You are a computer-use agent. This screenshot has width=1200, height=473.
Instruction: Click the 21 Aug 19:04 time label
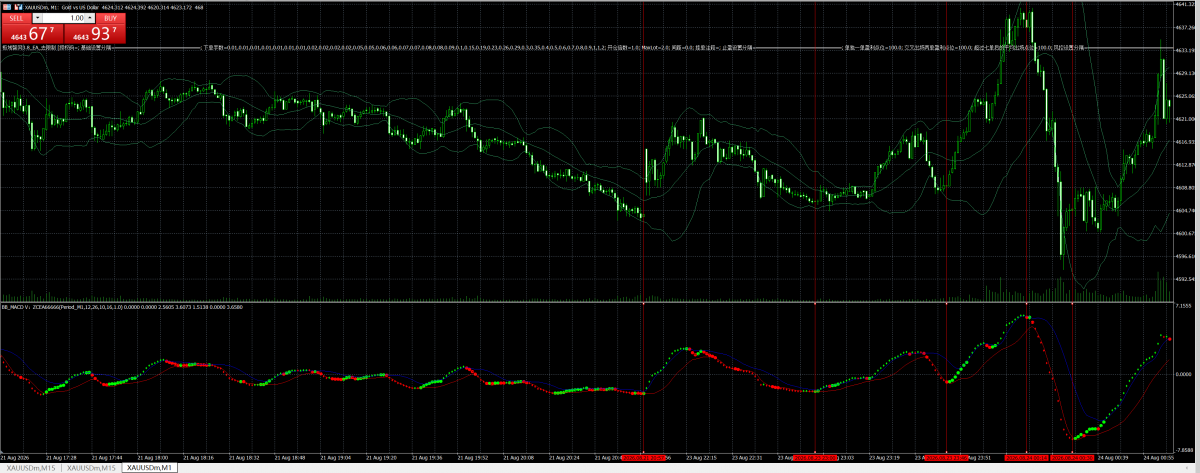[x=337, y=457]
